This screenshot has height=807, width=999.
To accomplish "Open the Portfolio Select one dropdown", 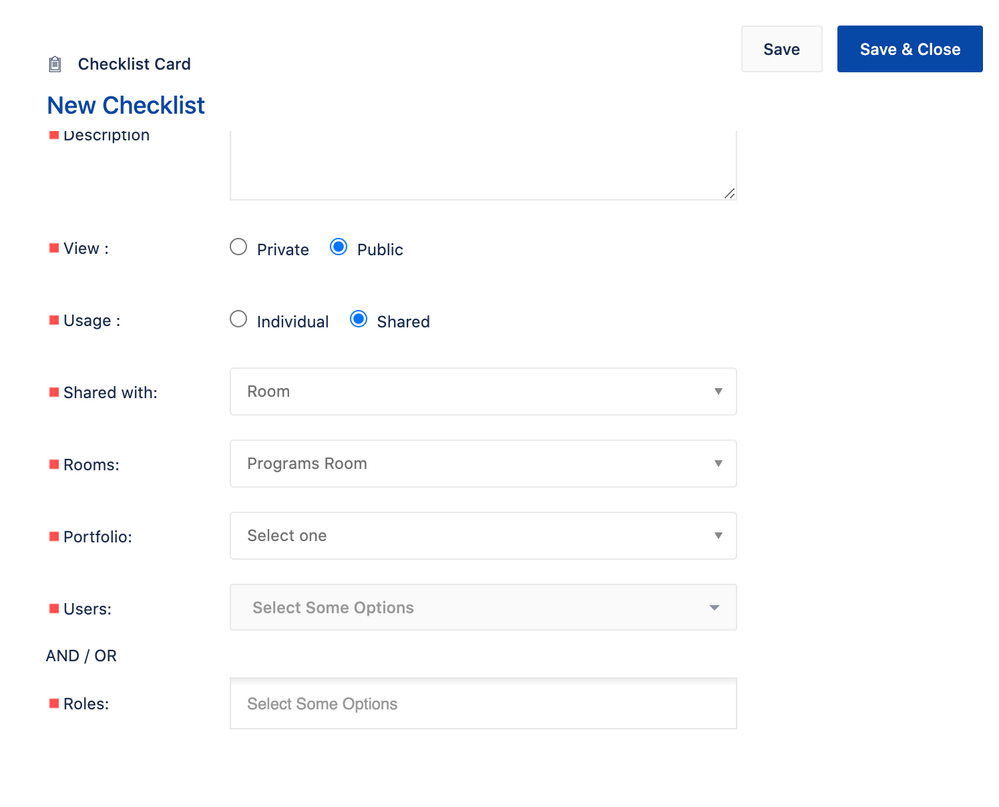I will tap(482, 536).
